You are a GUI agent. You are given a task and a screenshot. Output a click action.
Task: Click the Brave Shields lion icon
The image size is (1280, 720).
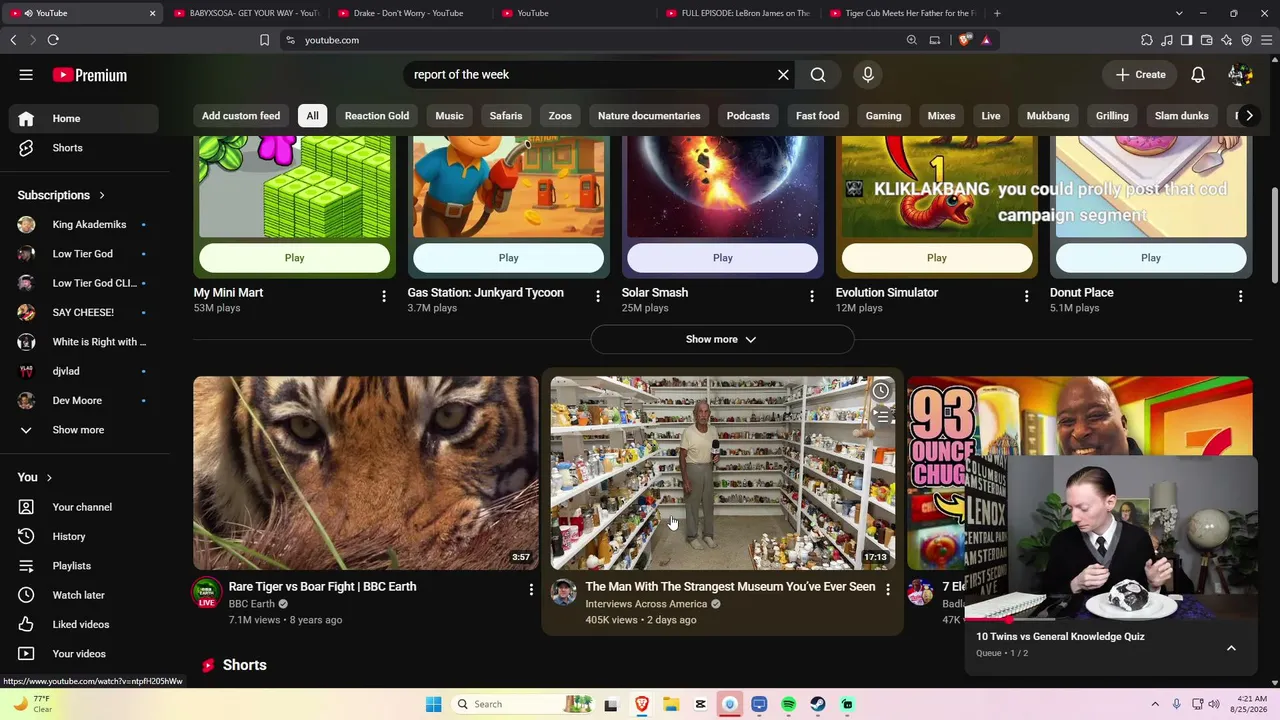coord(964,40)
